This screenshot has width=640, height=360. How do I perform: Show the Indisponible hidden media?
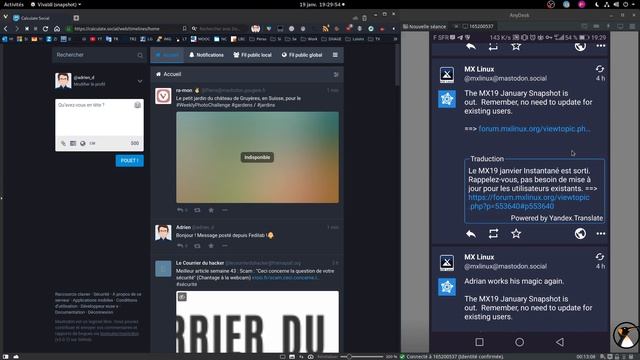point(257,157)
